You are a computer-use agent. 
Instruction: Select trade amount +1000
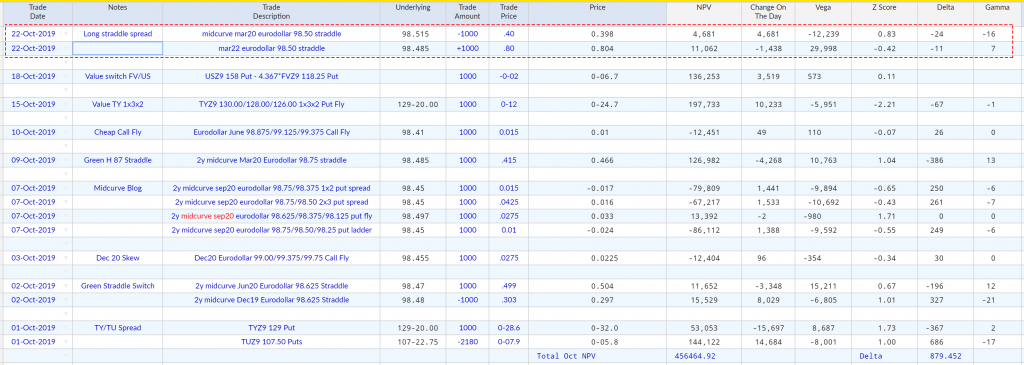[x=467, y=48]
